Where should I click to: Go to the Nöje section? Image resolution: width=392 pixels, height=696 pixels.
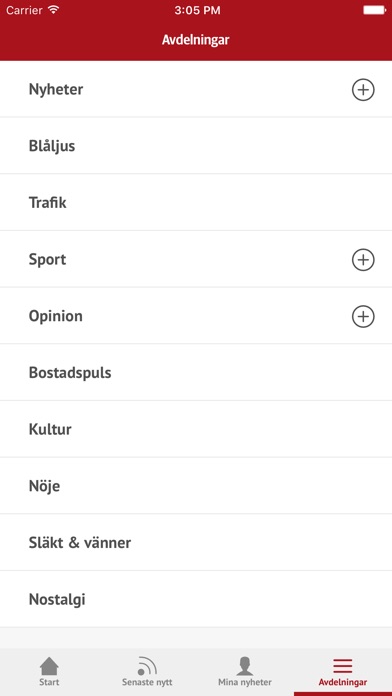pyautogui.click(x=196, y=486)
